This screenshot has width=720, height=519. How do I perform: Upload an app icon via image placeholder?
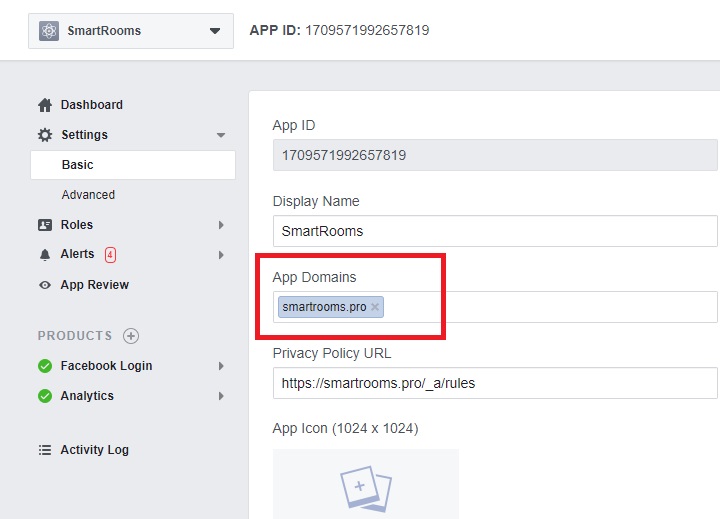click(366, 484)
